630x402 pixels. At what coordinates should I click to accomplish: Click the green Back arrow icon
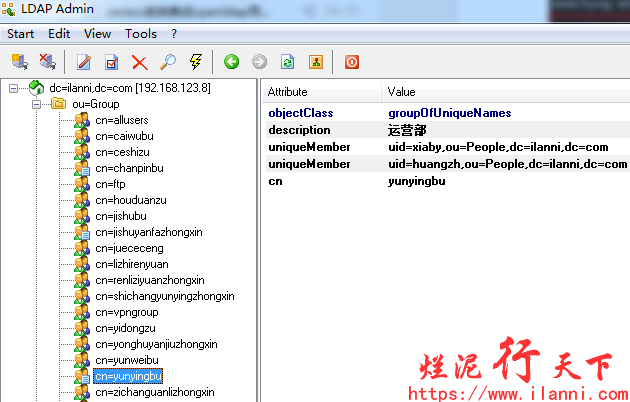pos(232,62)
